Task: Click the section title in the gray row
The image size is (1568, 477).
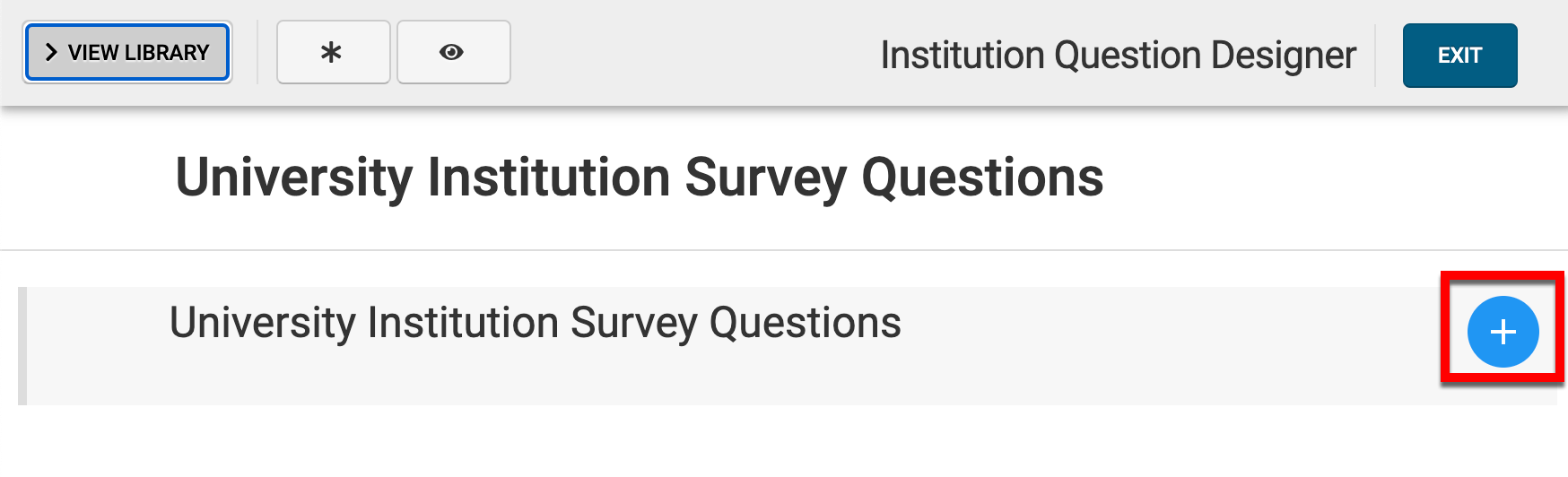Action: point(535,323)
